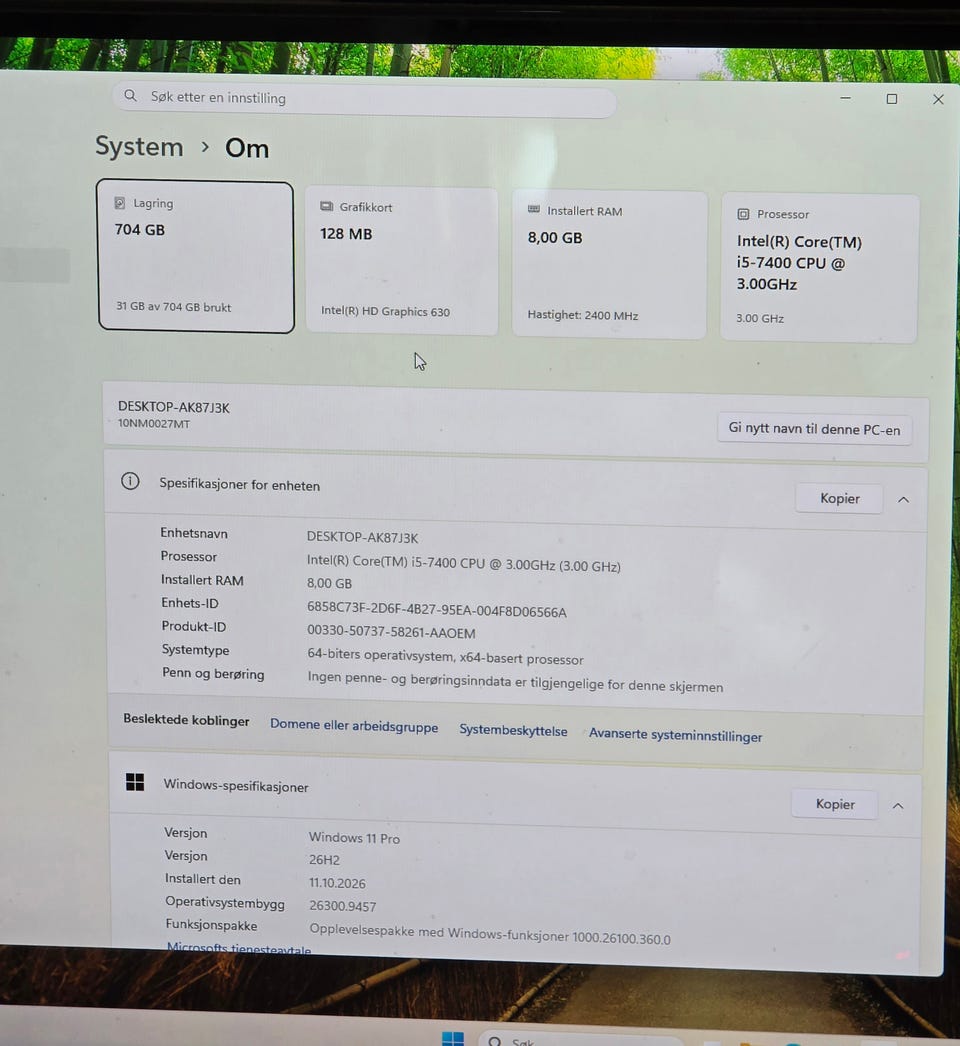960x1046 pixels.
Task: Go back to System in the breadcrumb
Action: point(139,146)
